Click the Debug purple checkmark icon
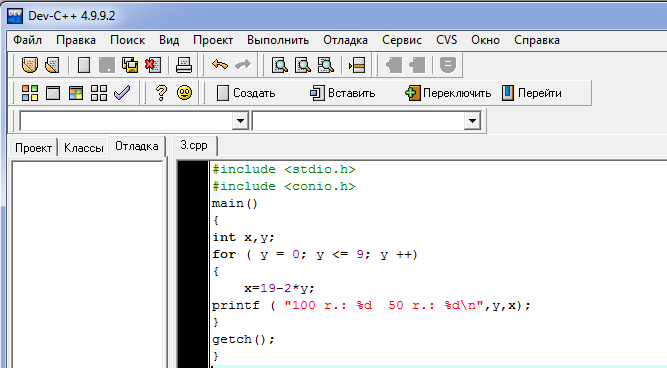 122,92
